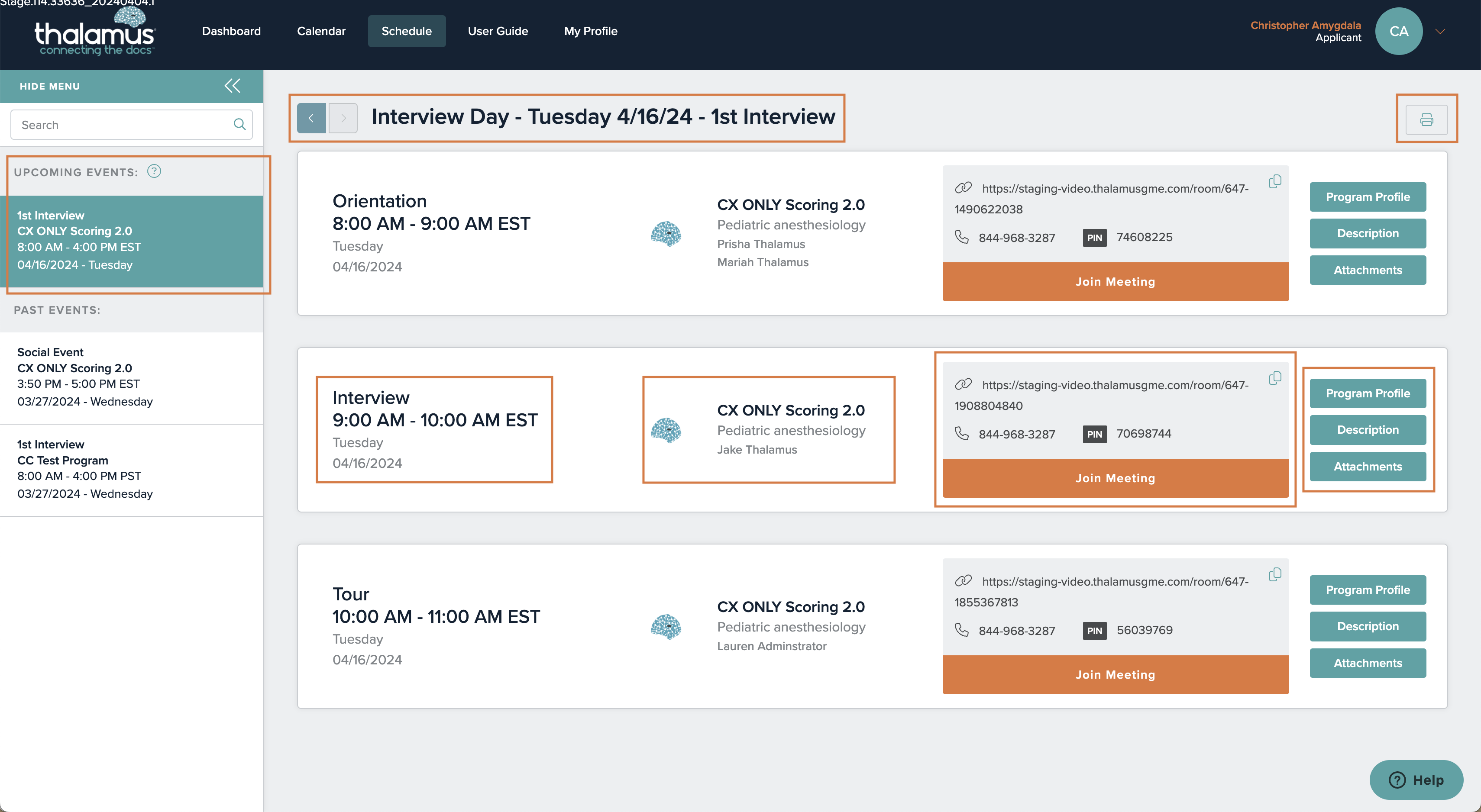Collapse the sidebar with the double chevron
Viewport: 1481px width, 812px height.
pos(232,86)
